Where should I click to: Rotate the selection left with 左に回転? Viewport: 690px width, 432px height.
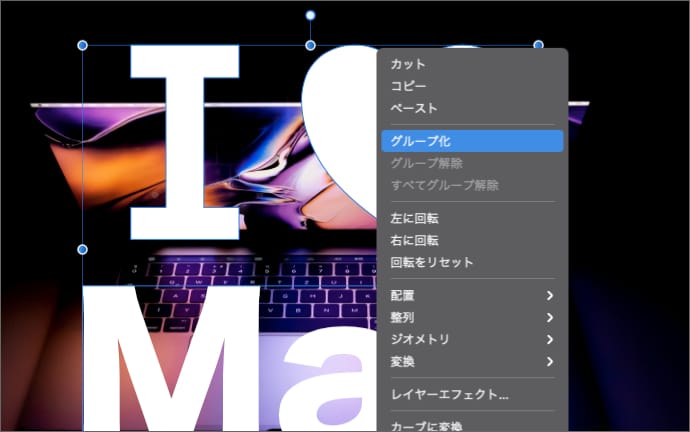coord(414,218)
